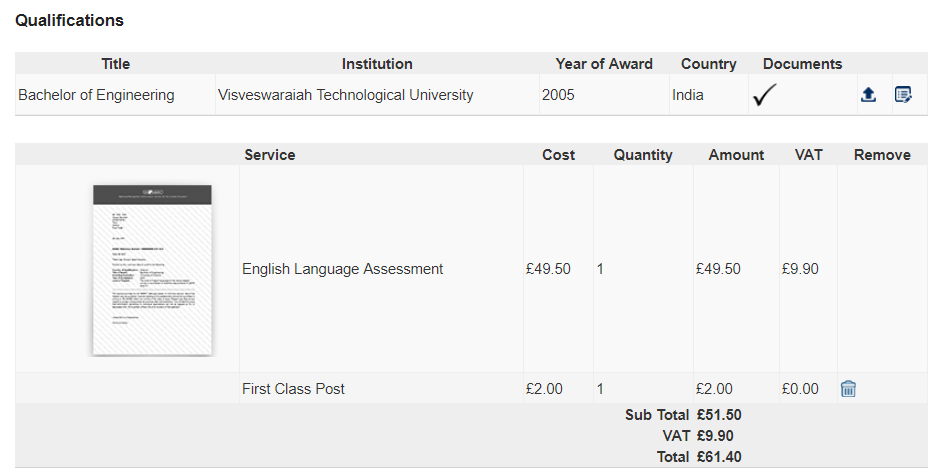The height and width of the screenshot is (469, 930).
Task: Click the Service column header
Action: click(x=270, y=155)
